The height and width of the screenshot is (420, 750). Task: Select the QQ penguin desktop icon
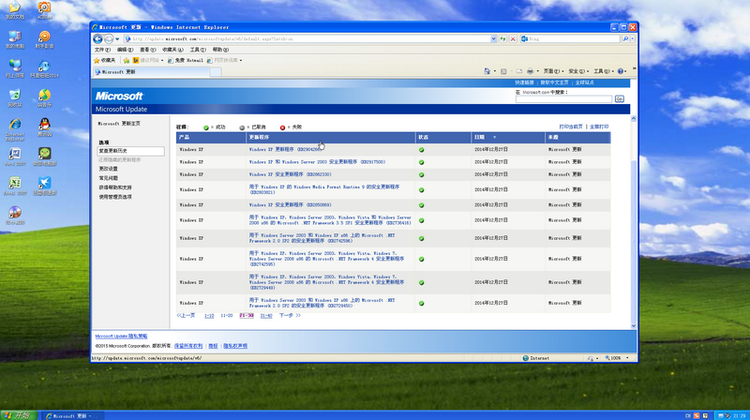coord(44,128)
